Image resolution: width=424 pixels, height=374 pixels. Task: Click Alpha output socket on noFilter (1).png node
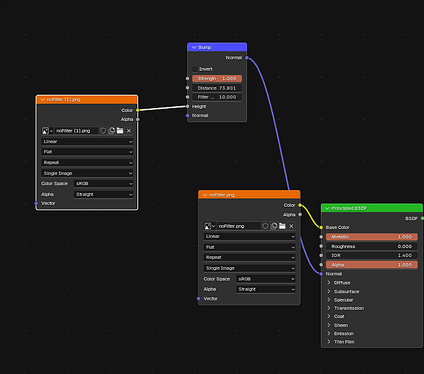click(138, 119)
